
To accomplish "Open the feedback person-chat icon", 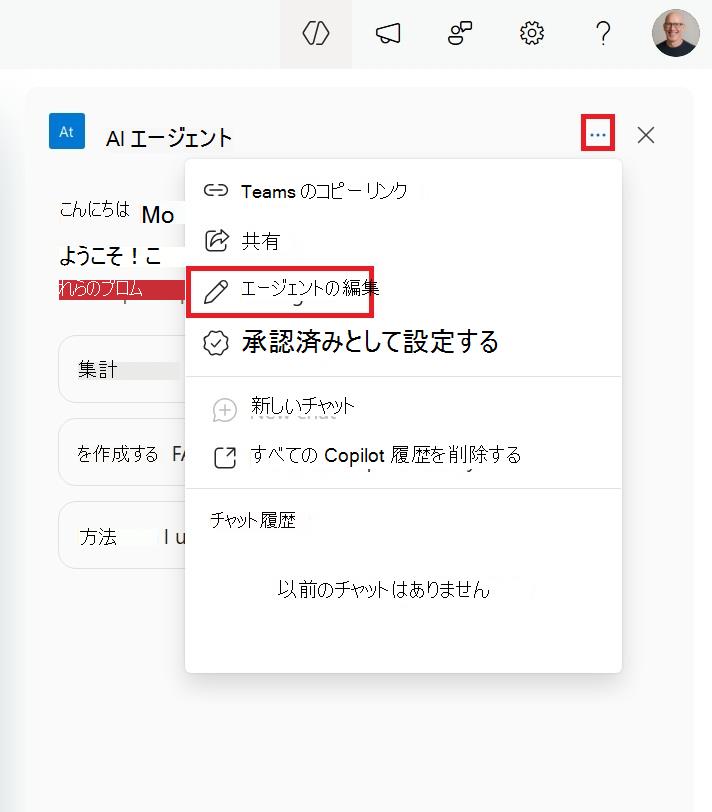I will tap(460, 34).
